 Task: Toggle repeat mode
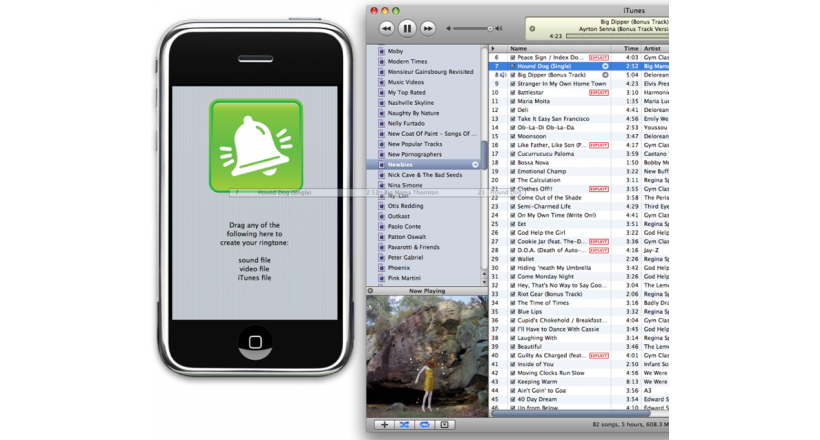click(425, 425)
